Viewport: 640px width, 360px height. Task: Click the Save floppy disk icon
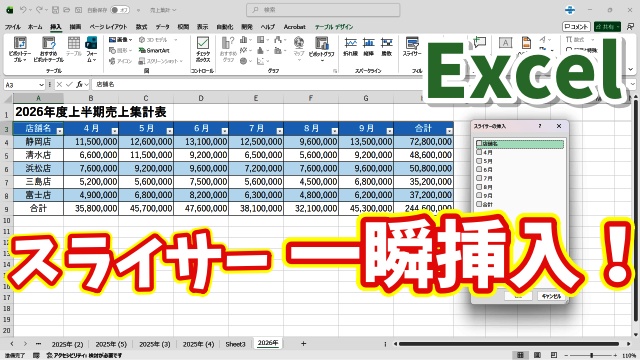[56, 10]
